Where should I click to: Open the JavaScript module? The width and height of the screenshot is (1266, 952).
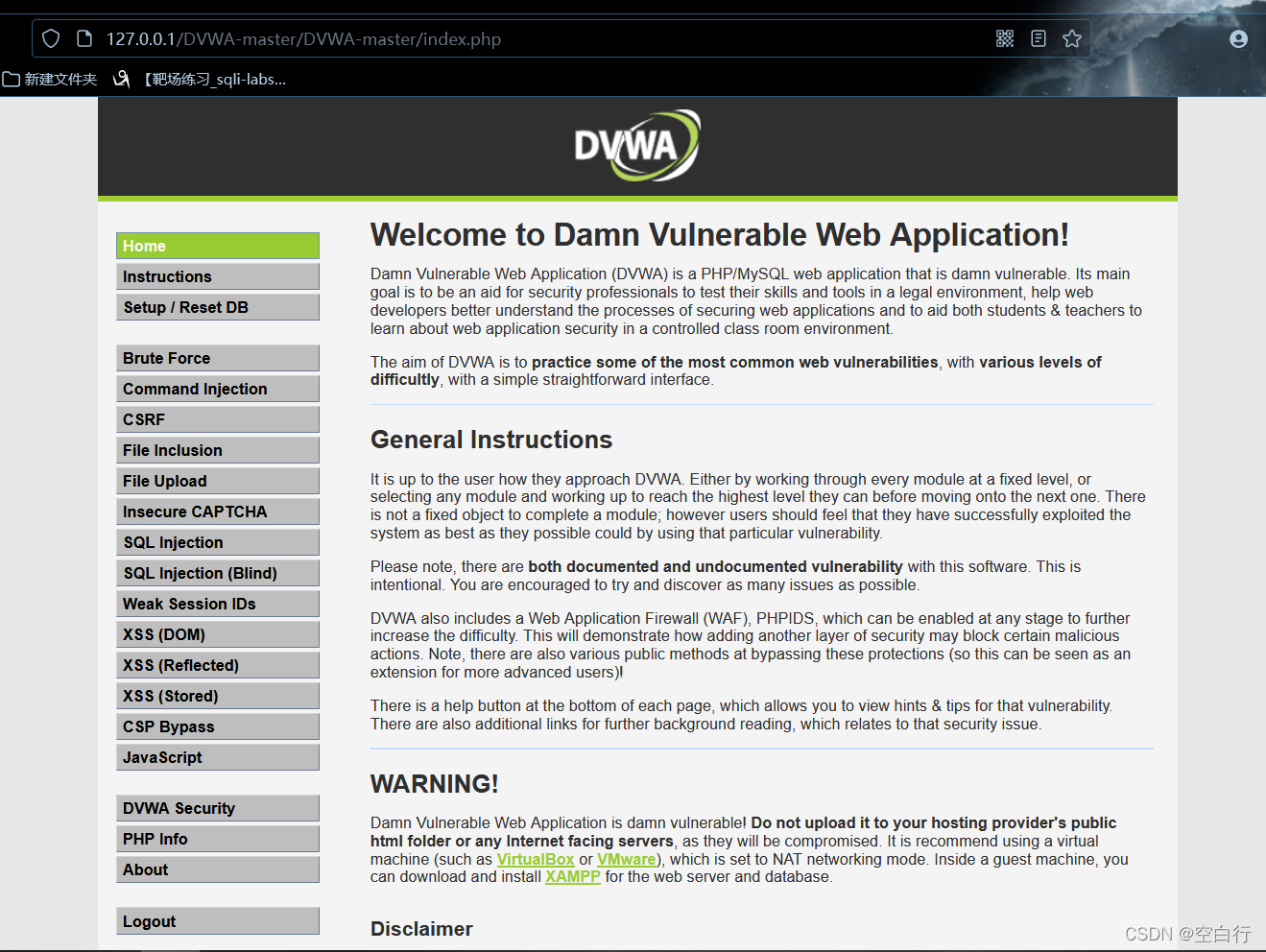[218, 757]
